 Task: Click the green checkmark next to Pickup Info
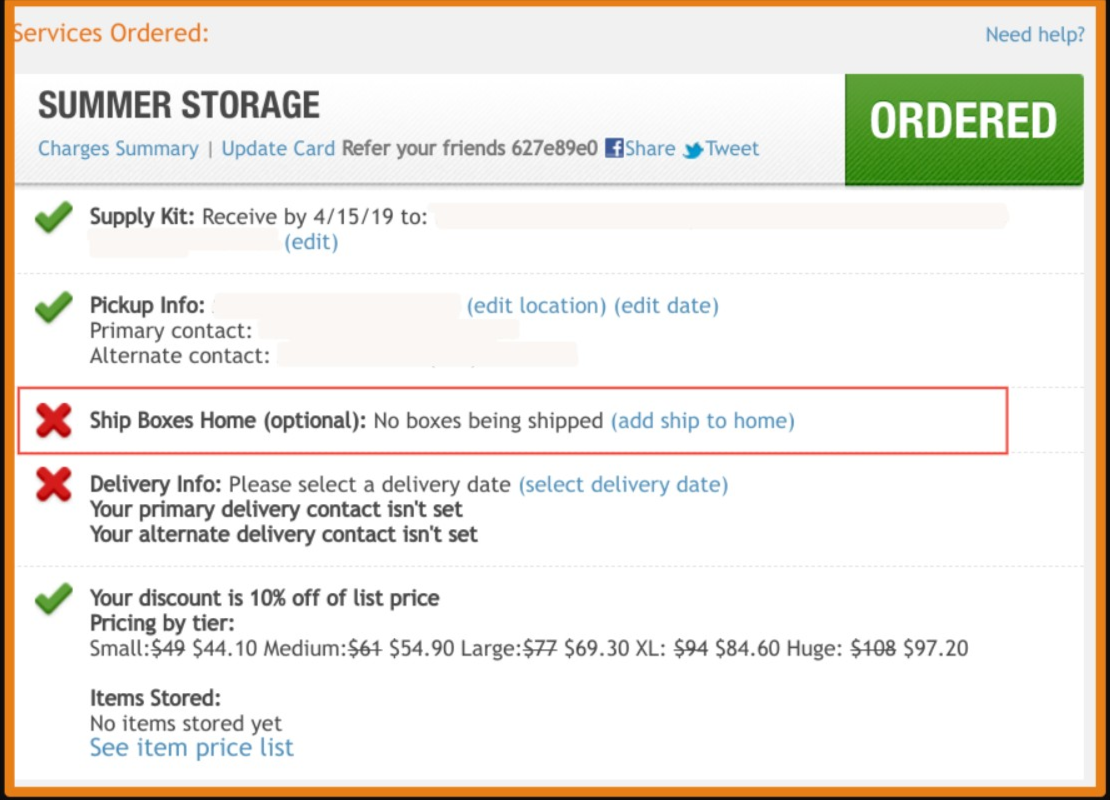(x=54, y=307)
